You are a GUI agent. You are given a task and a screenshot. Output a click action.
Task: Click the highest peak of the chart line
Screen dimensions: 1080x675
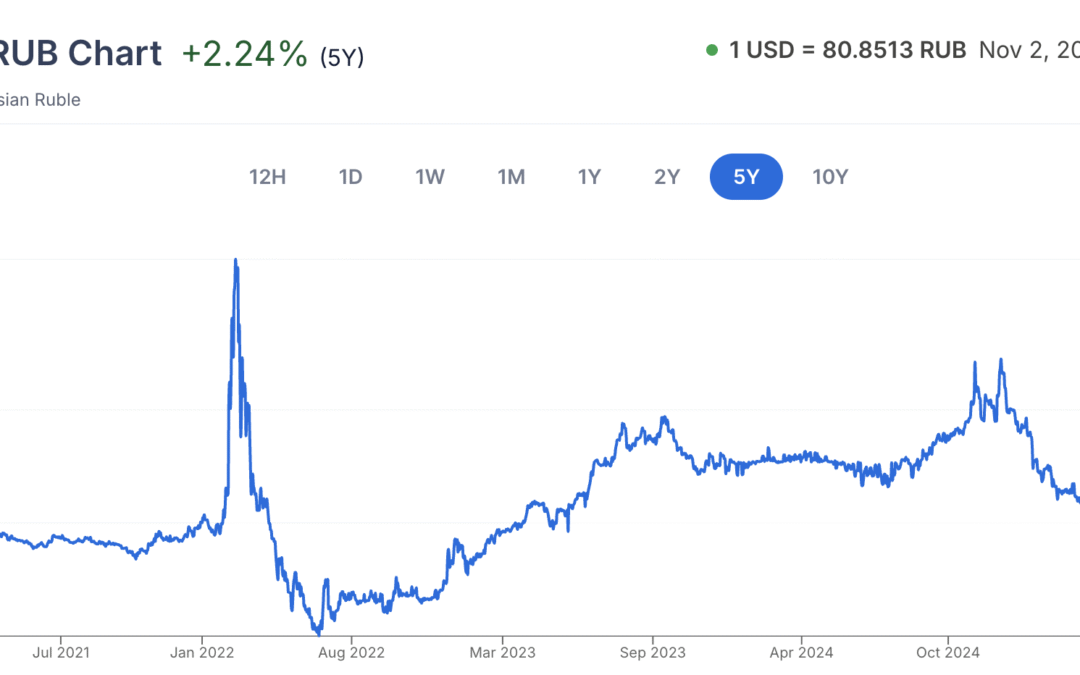pos(235,260)
